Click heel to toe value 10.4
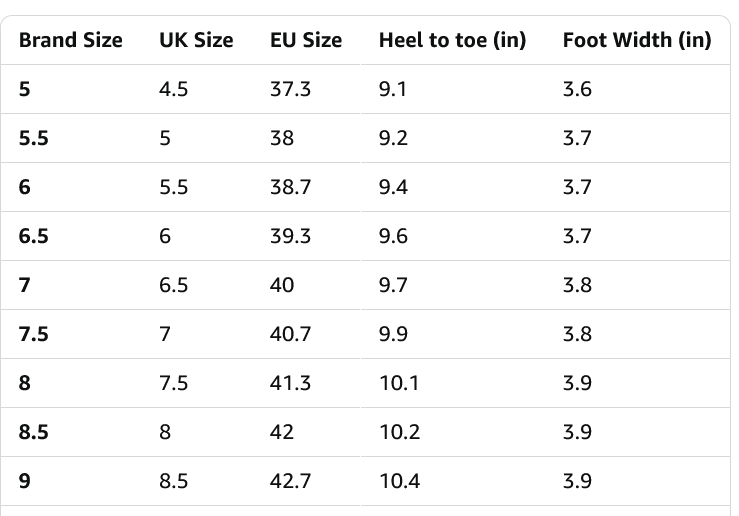Screen dimensions: 739x516 click(x=399, y=481)
